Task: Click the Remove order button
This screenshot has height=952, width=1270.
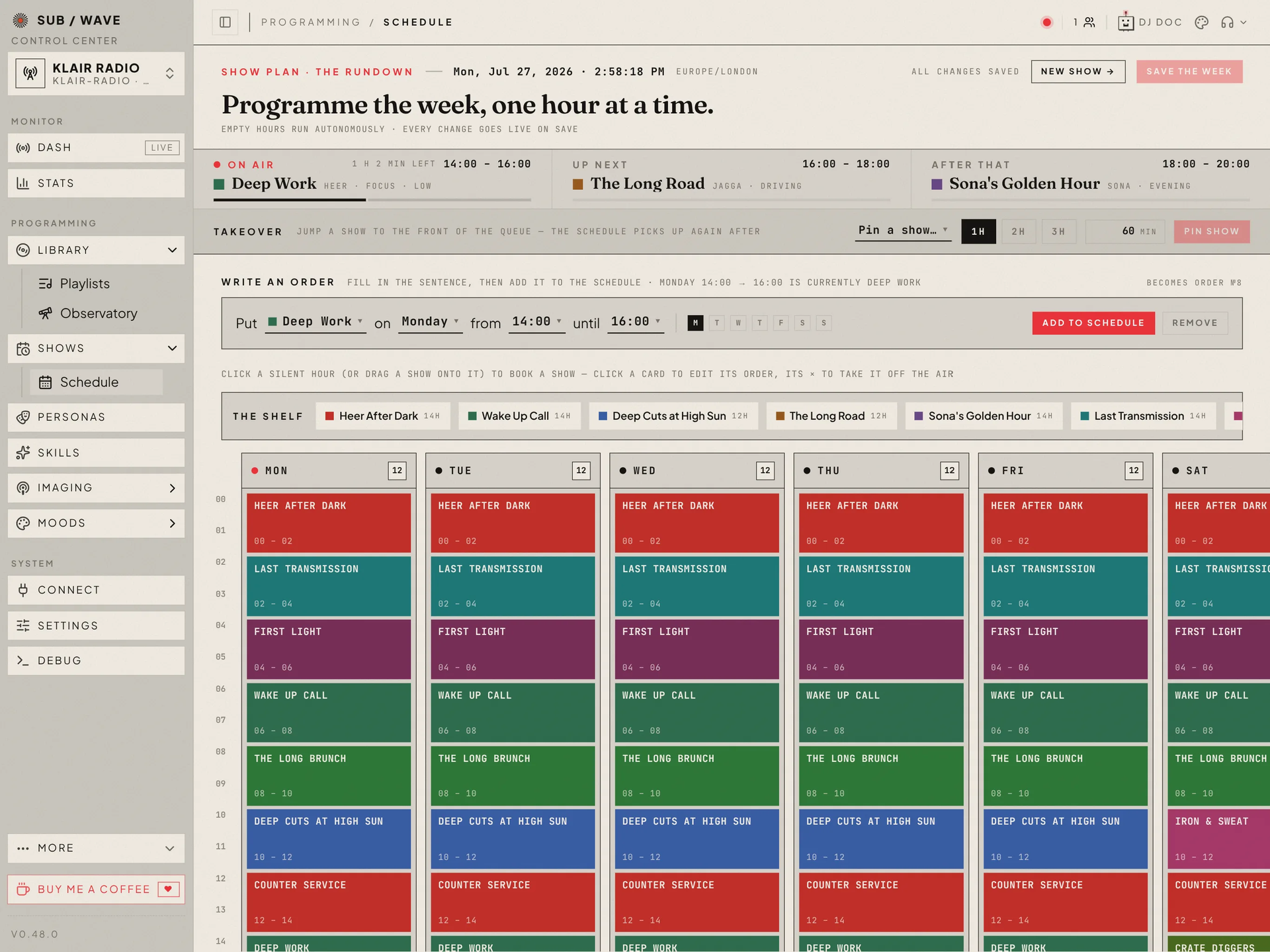Action: tap(1195, 323)
